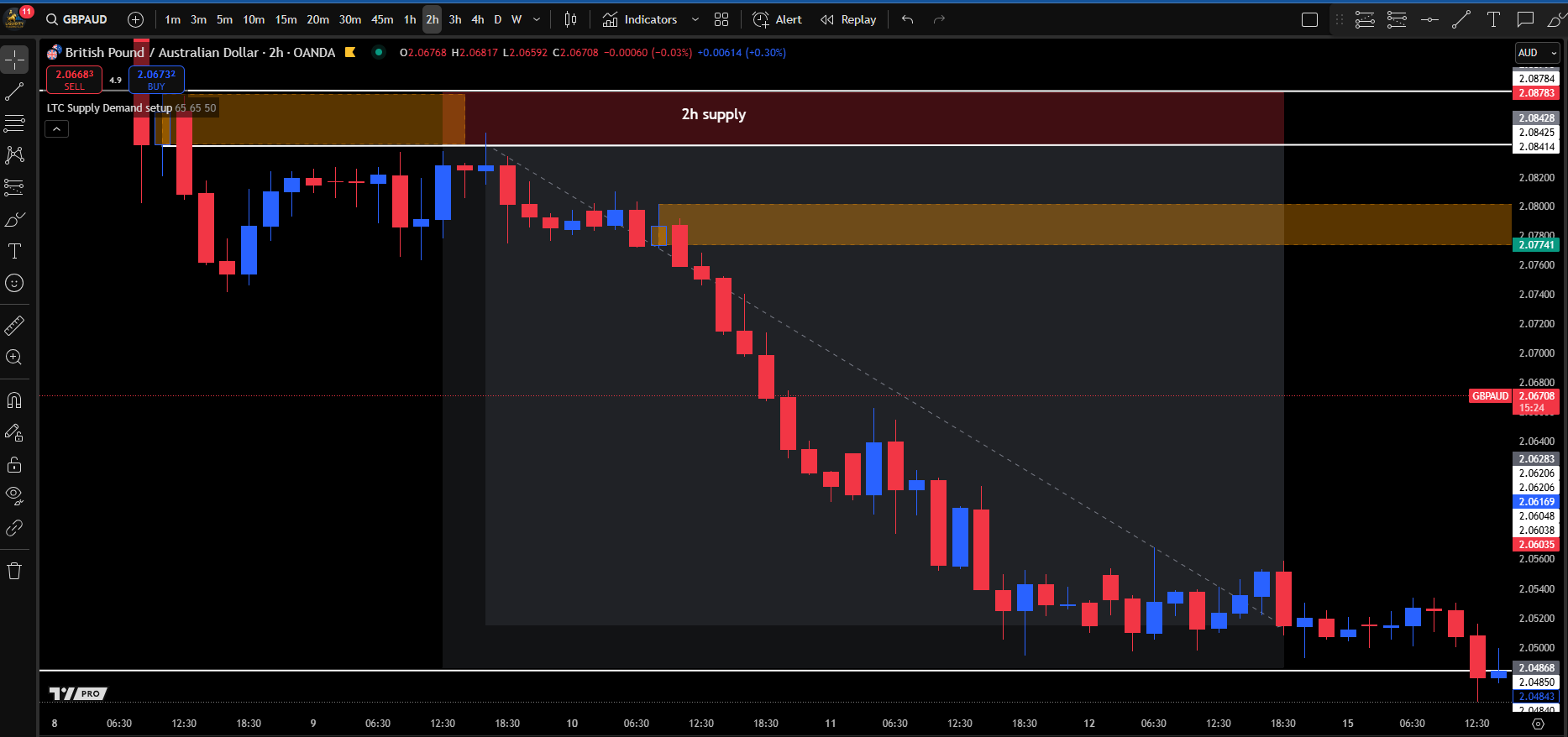Open the chart patterns tool group

pyautogui.click(x=14, y=155)
